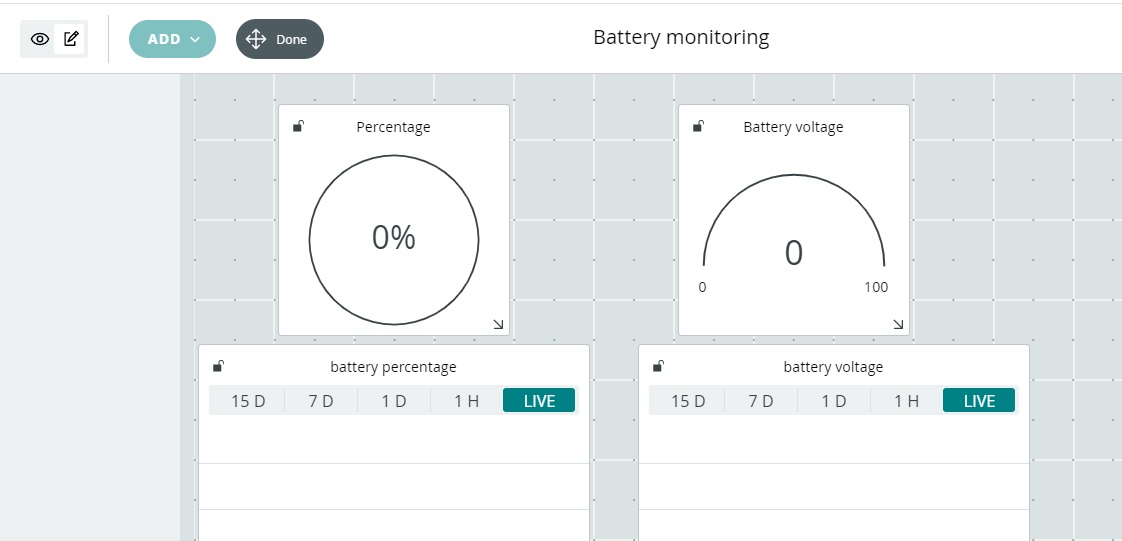Select the edit mode pencil icon
The height and width of the screenshot is (541, 1122).
(x=70, y=39)
